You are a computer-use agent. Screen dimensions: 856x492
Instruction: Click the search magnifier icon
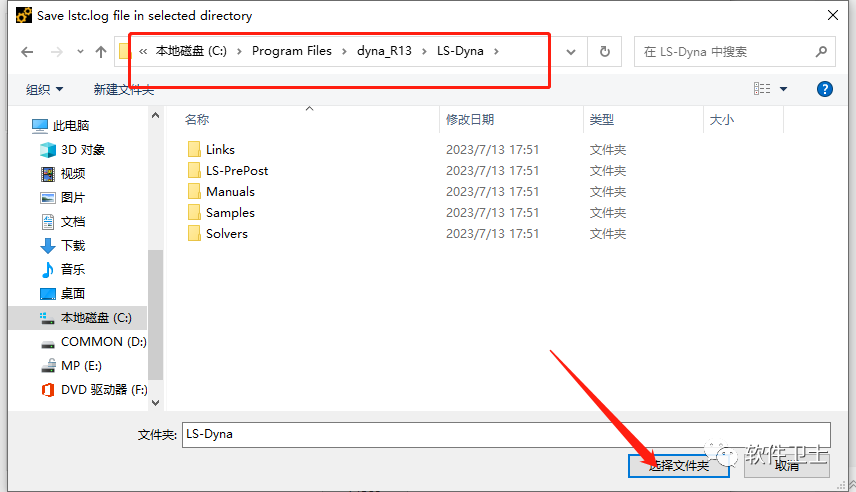pyautogui.click(x=821, y=52)
